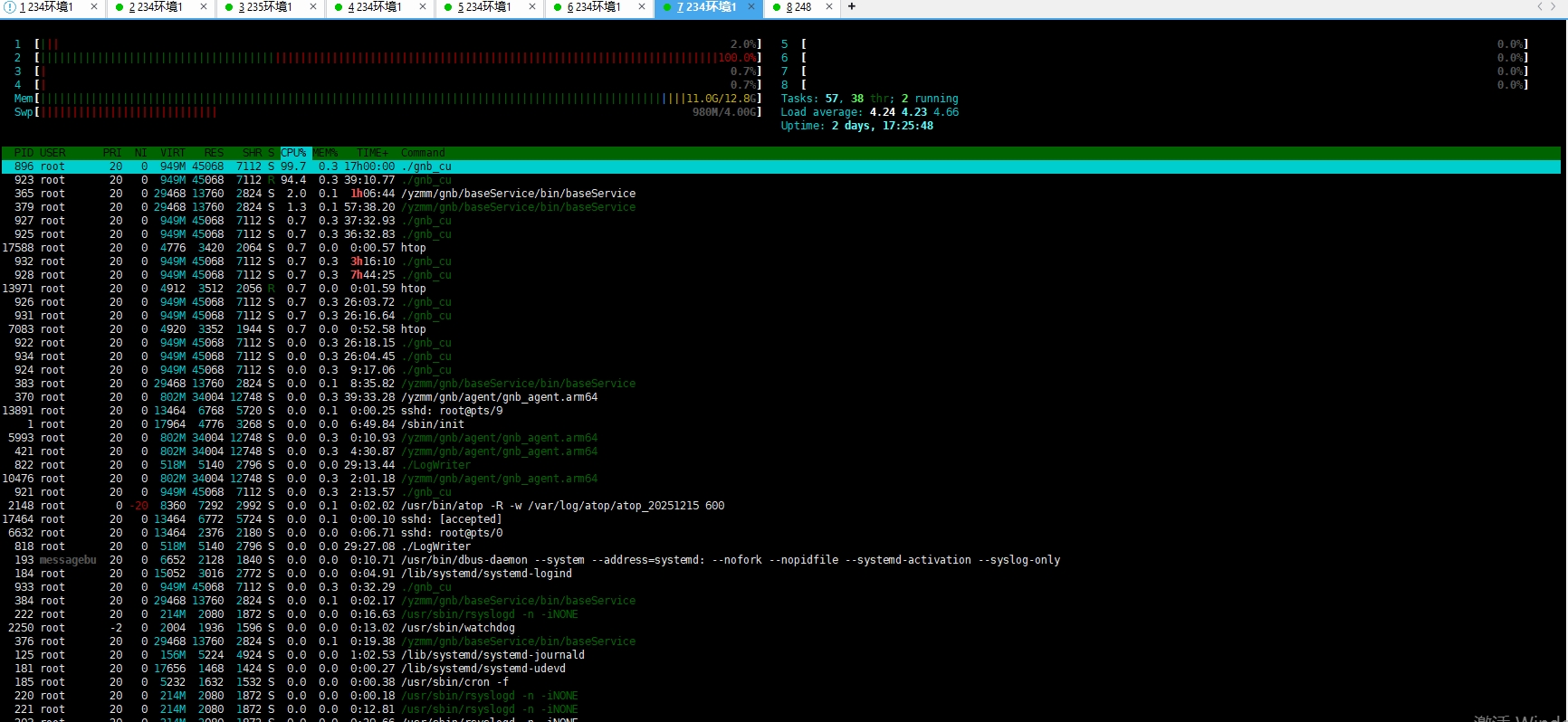Image resolution: width=1568 pixels, height=722 pixels.
Task: Click the warning icon on tab 1
Action: click(10, 7)
